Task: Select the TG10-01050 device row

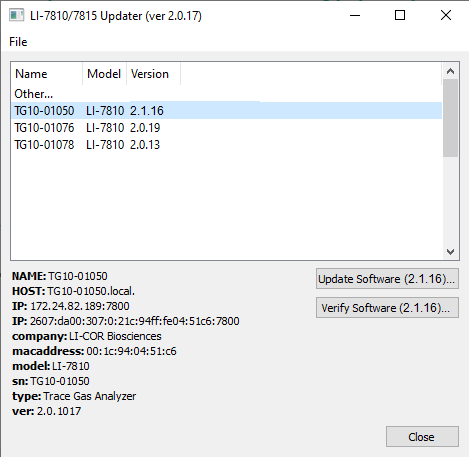Action: (x=227, y=111)
